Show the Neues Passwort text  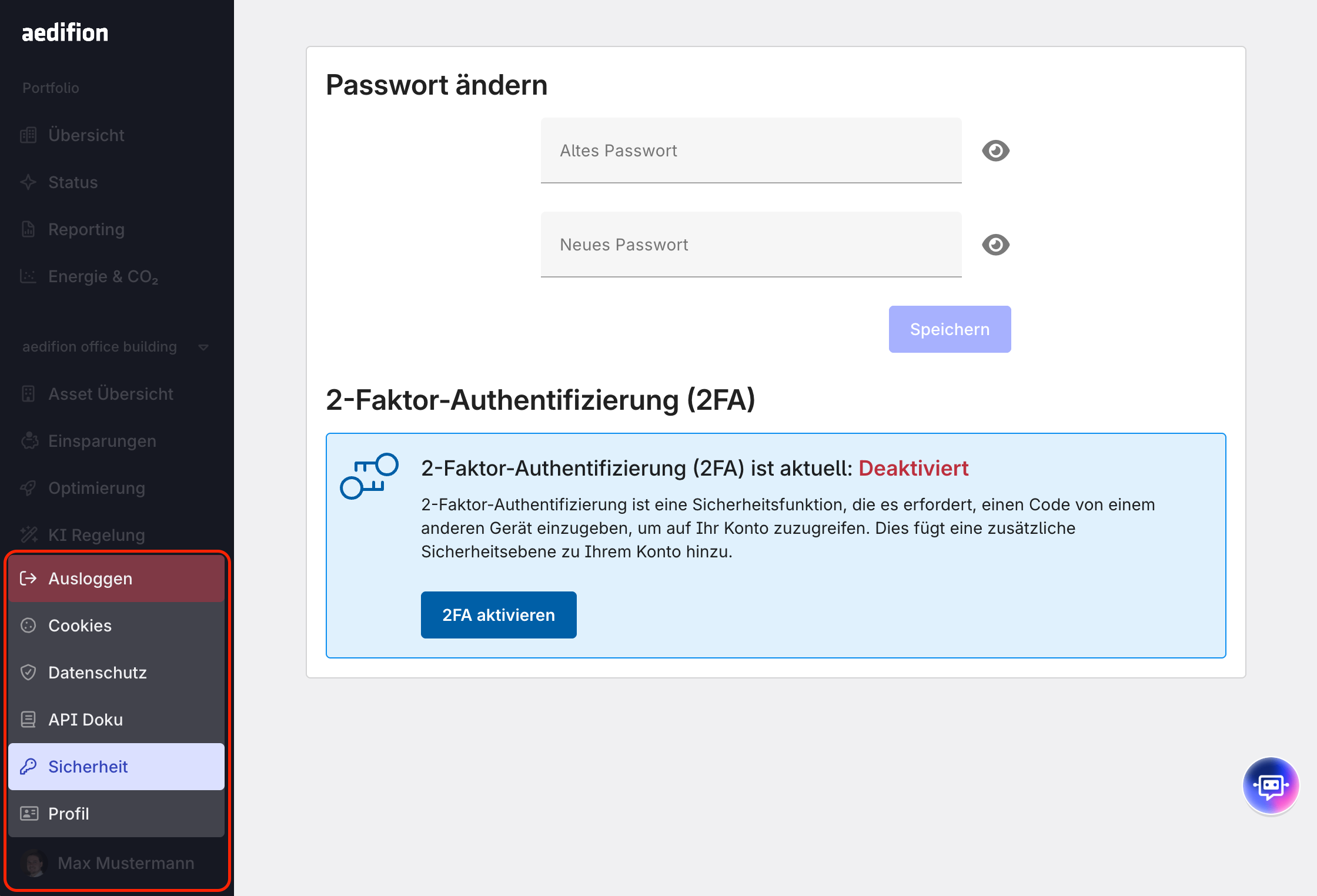995,245
